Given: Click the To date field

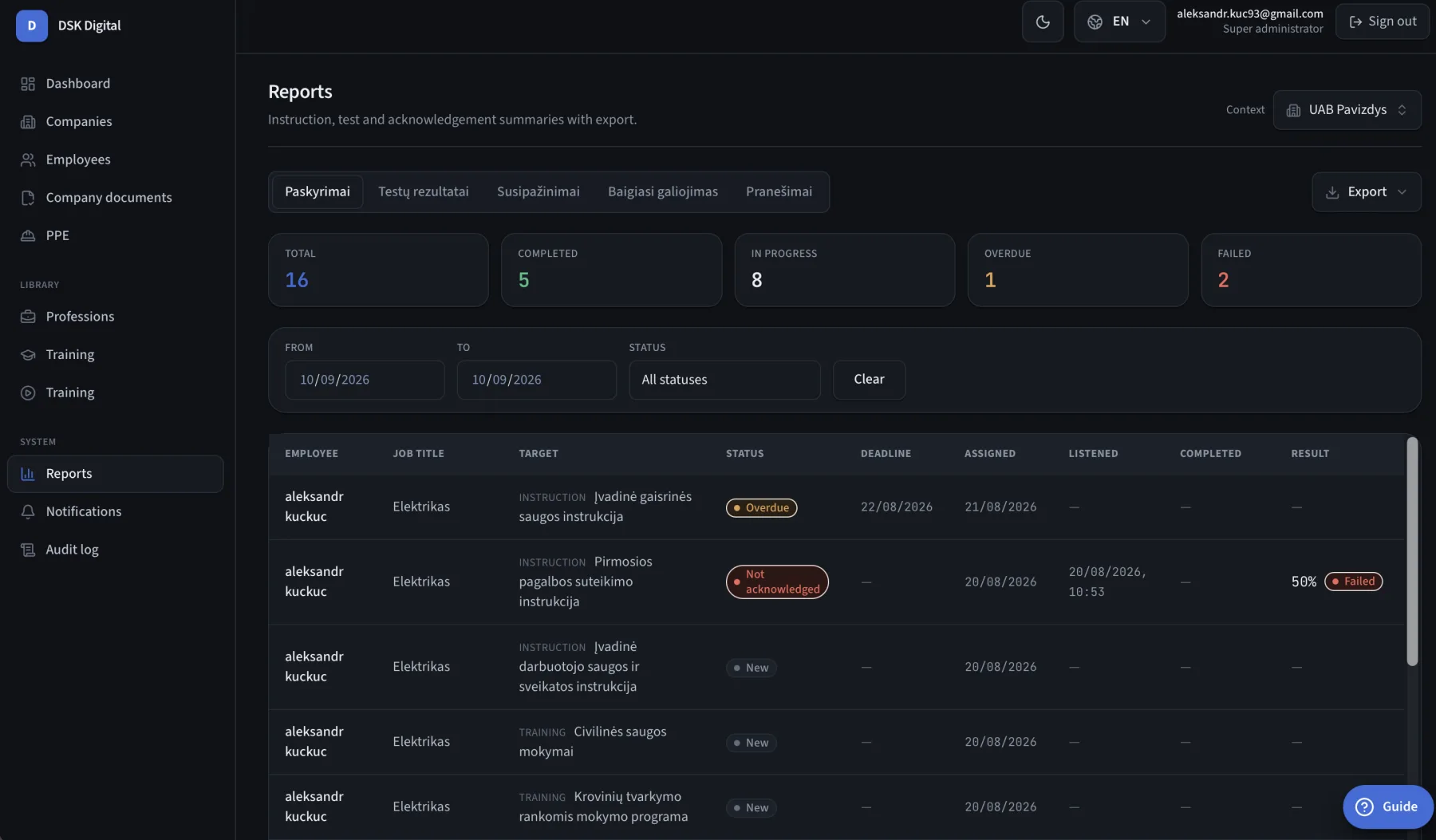Looking at the screenshot, I should tap(536, 380).
